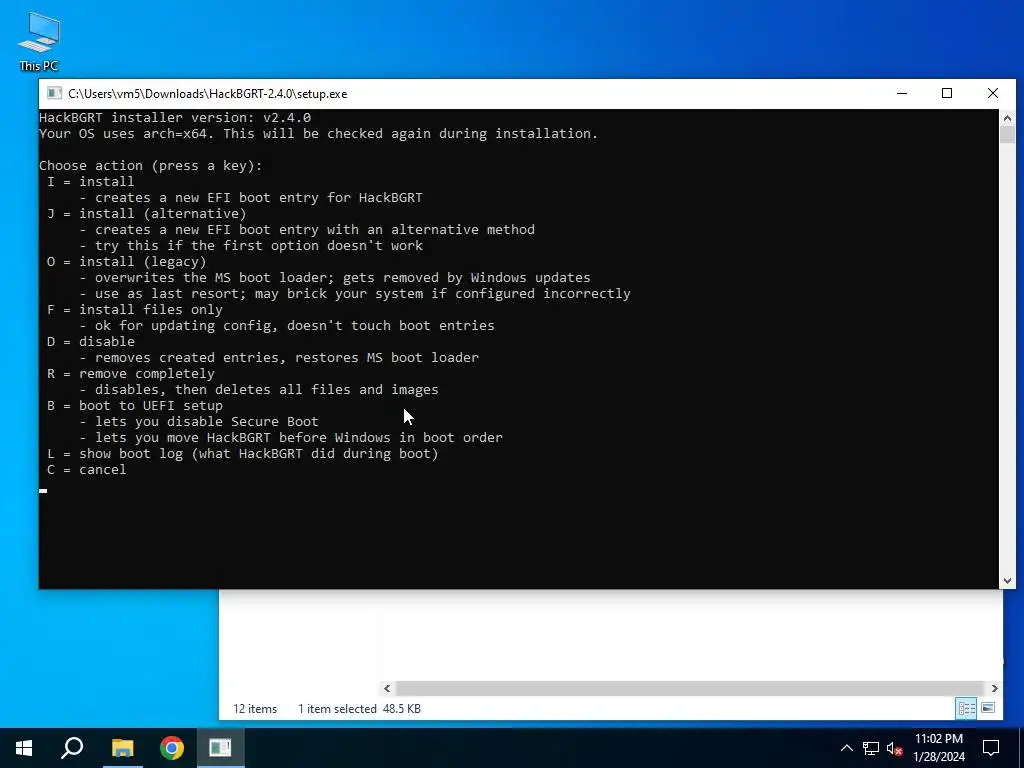Click the 'J = install (alternative)' line
The width and height of the screenshot is (1024, 768).
pyautogui.click(x=146, y=214)
